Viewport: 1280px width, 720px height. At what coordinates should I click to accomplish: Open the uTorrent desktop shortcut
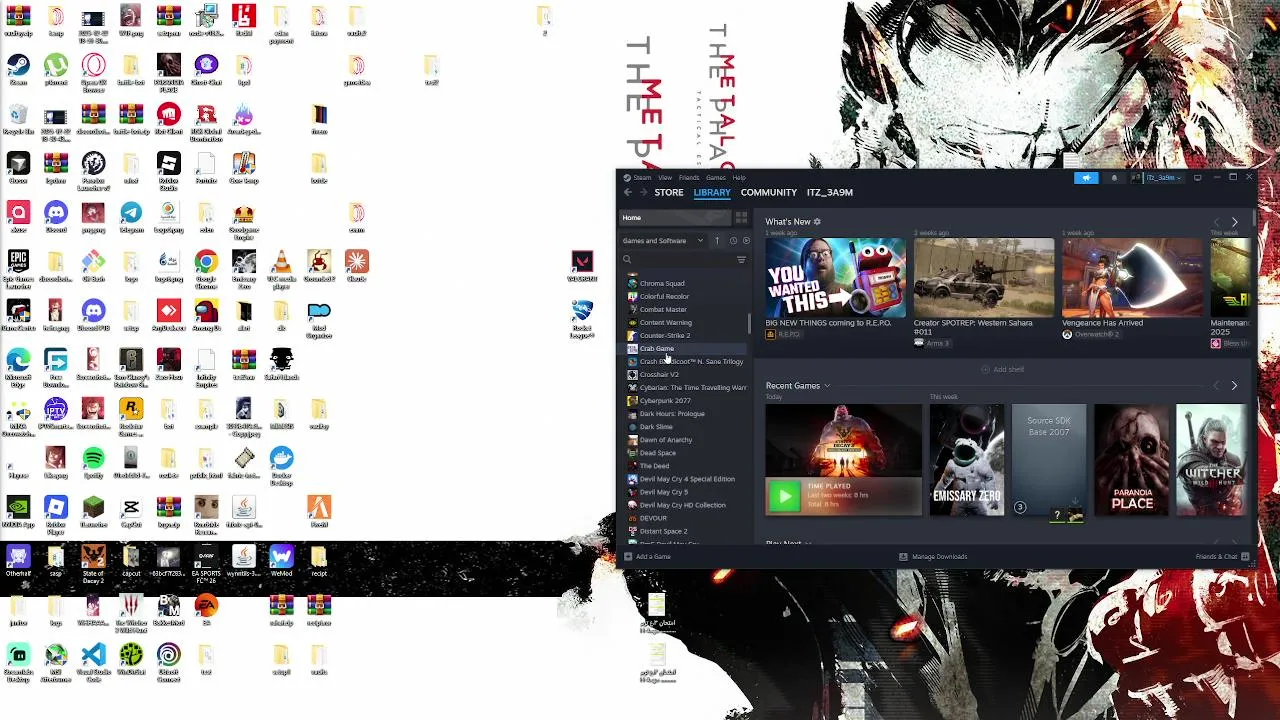pyautogui.click(x=56, y=68)
